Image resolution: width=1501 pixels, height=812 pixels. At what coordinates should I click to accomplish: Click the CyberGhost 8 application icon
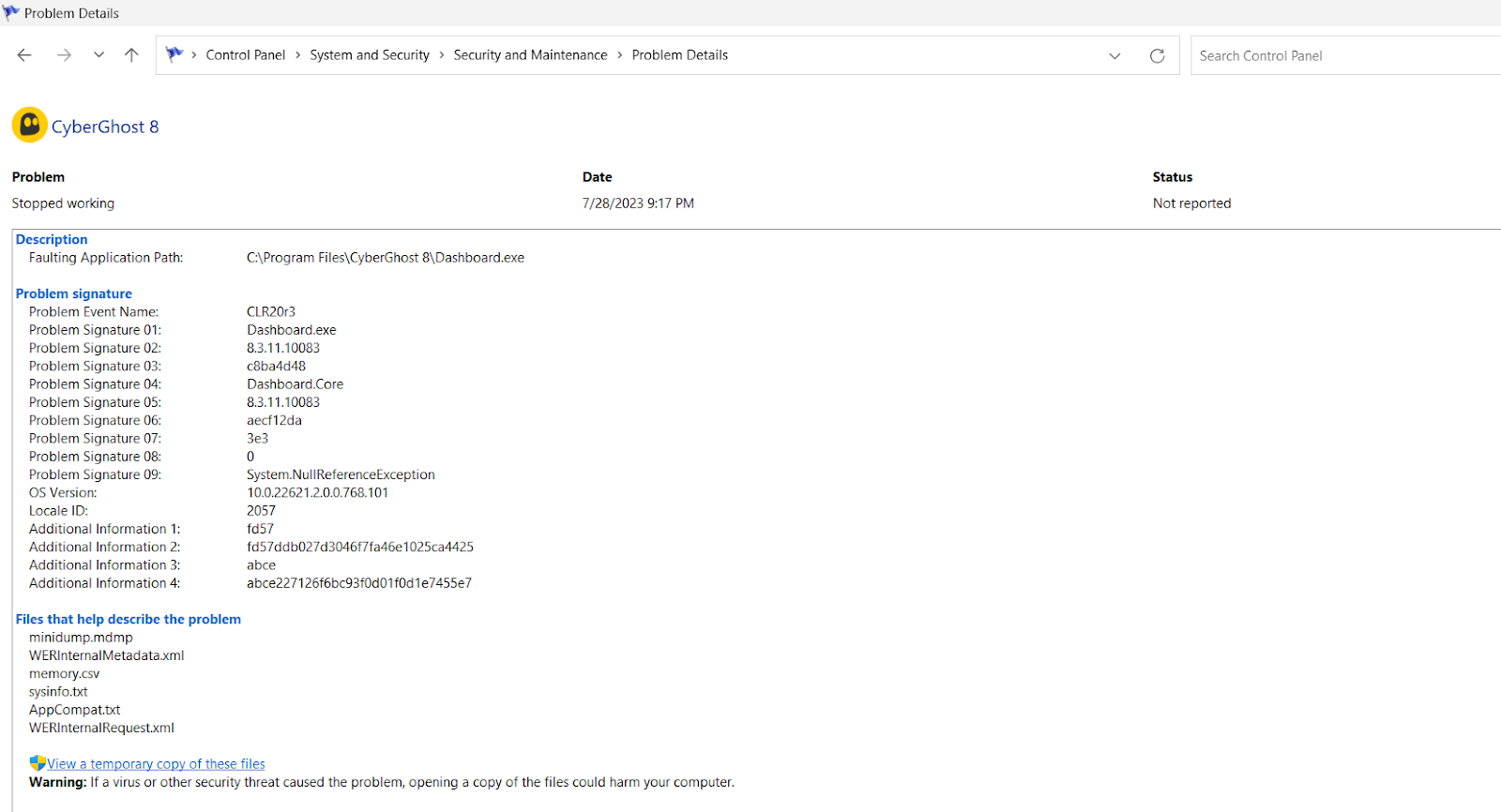pos(29,126)
